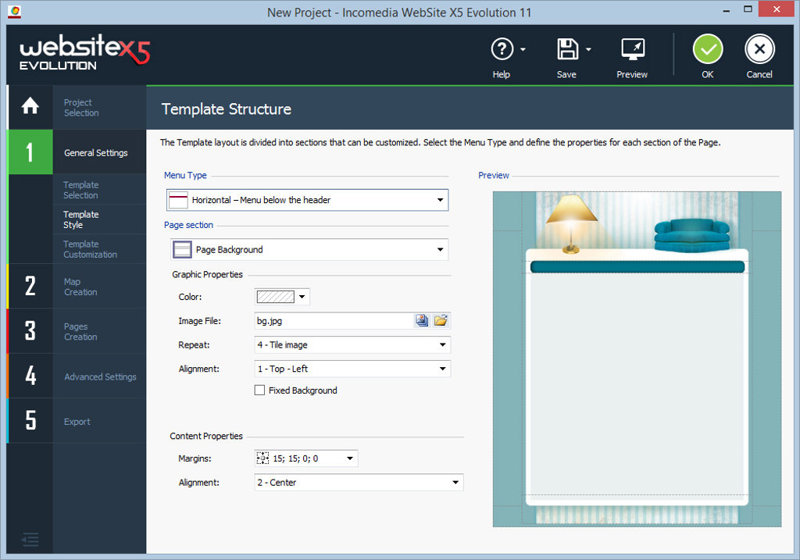Expand the Page Background section dropdown
This screenshot has width=800, height=560.
pos(306,250)
